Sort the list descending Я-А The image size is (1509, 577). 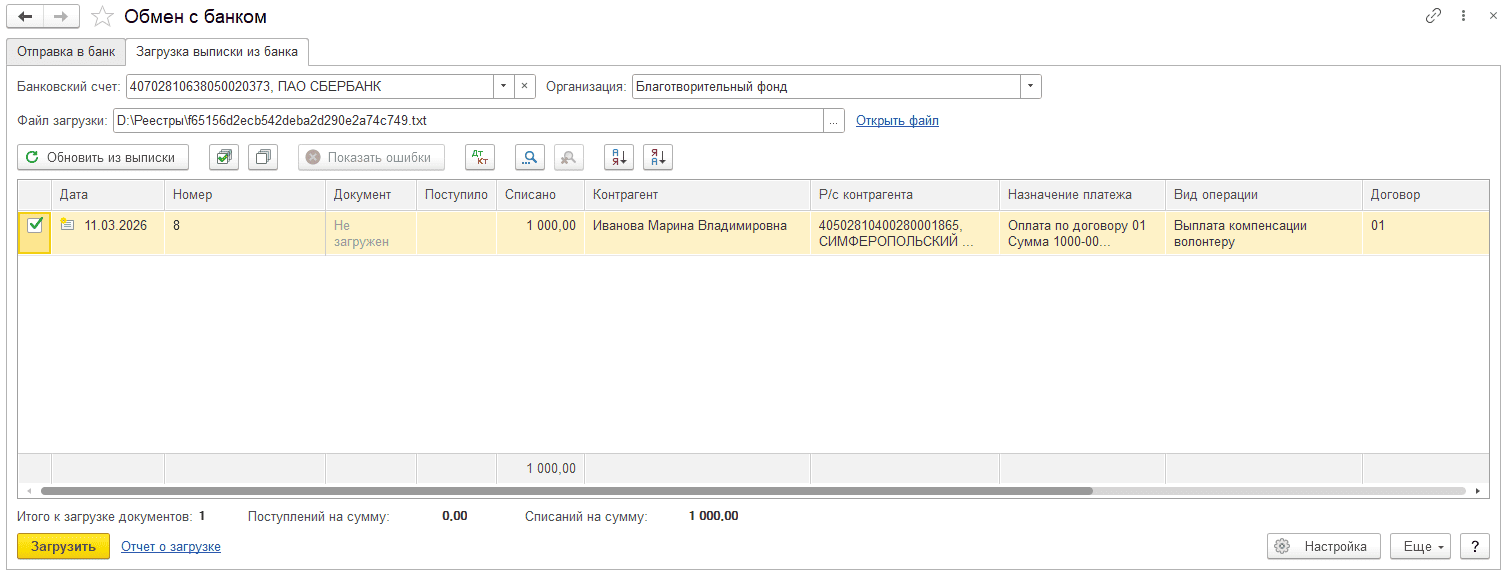(x=658, y=157)
